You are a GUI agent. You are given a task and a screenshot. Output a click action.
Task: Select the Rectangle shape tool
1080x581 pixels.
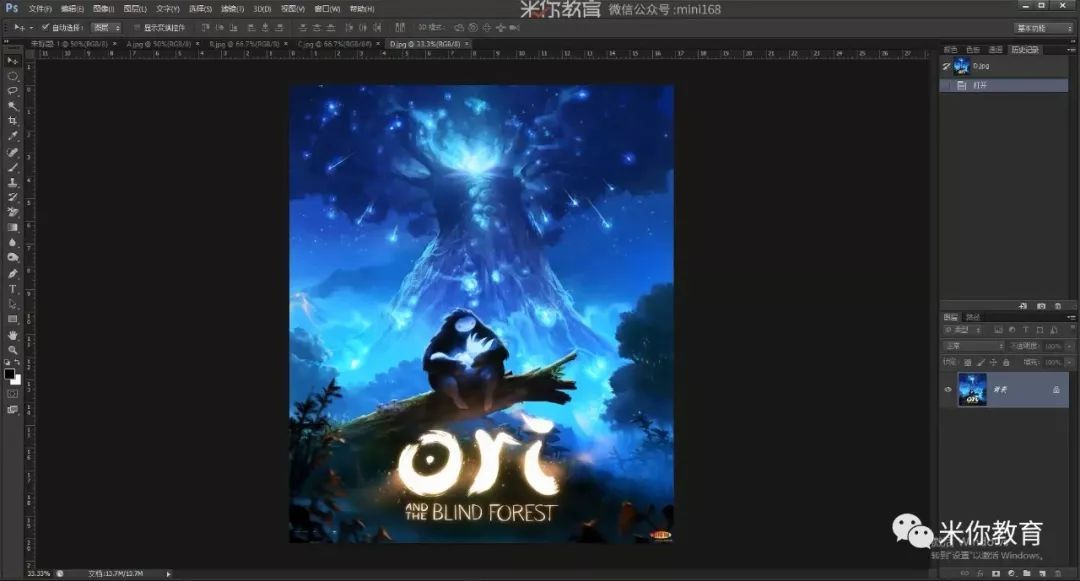click(12, 319)
